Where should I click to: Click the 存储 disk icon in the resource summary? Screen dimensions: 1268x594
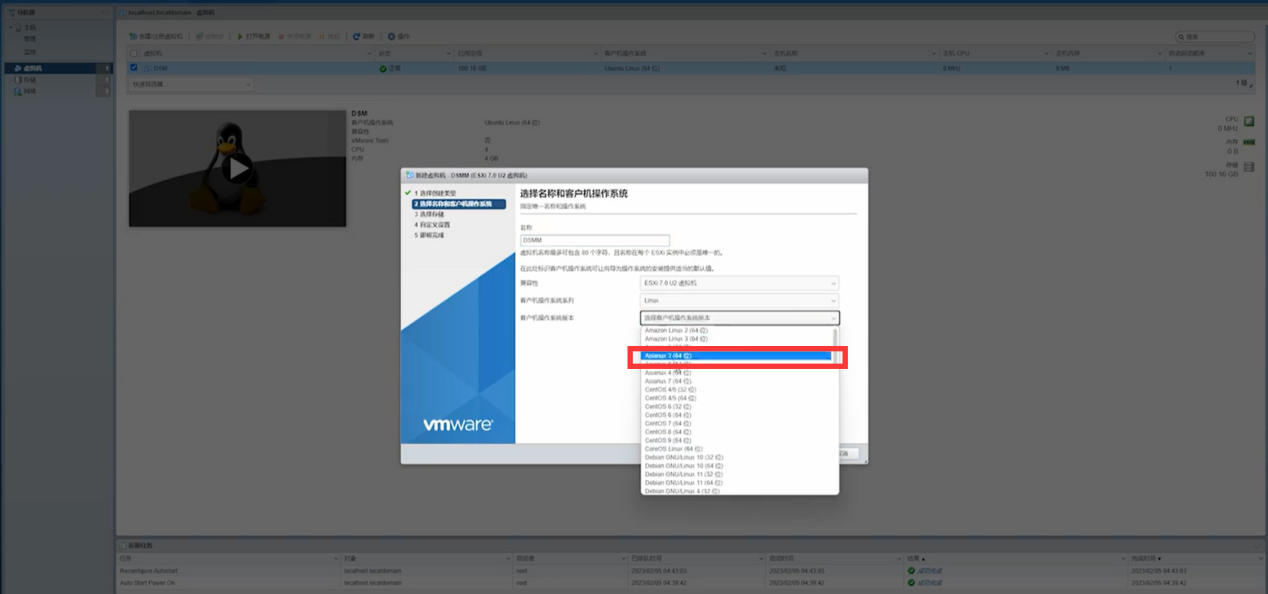(1249, 167)
